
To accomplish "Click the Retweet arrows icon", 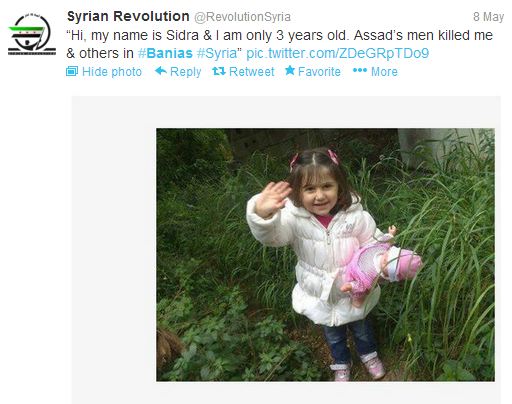I will pos(219,71).
